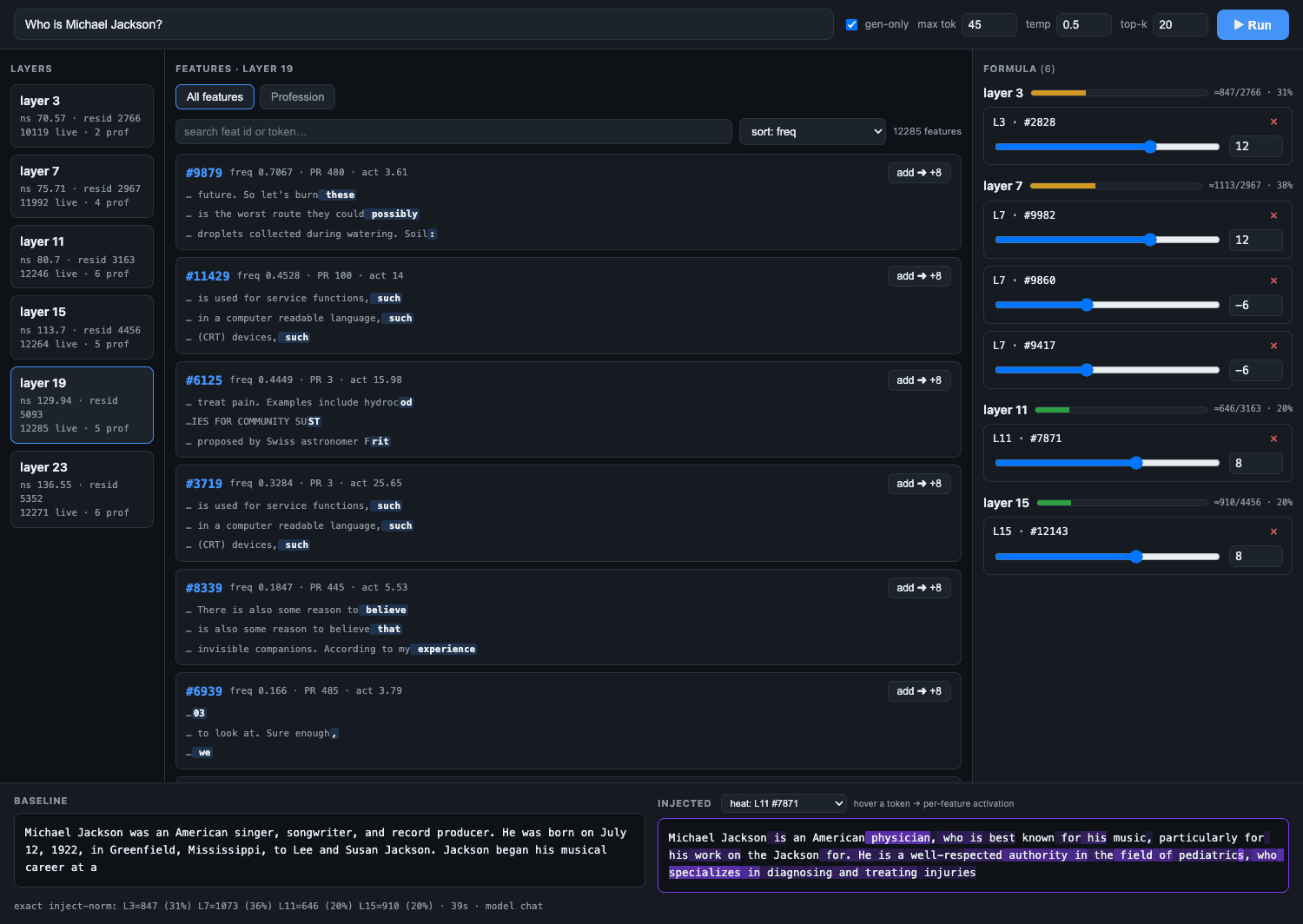This screenshot has width=1303, height=924.
Task: Adjust the L7 #9417 strength slider
Action: pos(1108,370)
